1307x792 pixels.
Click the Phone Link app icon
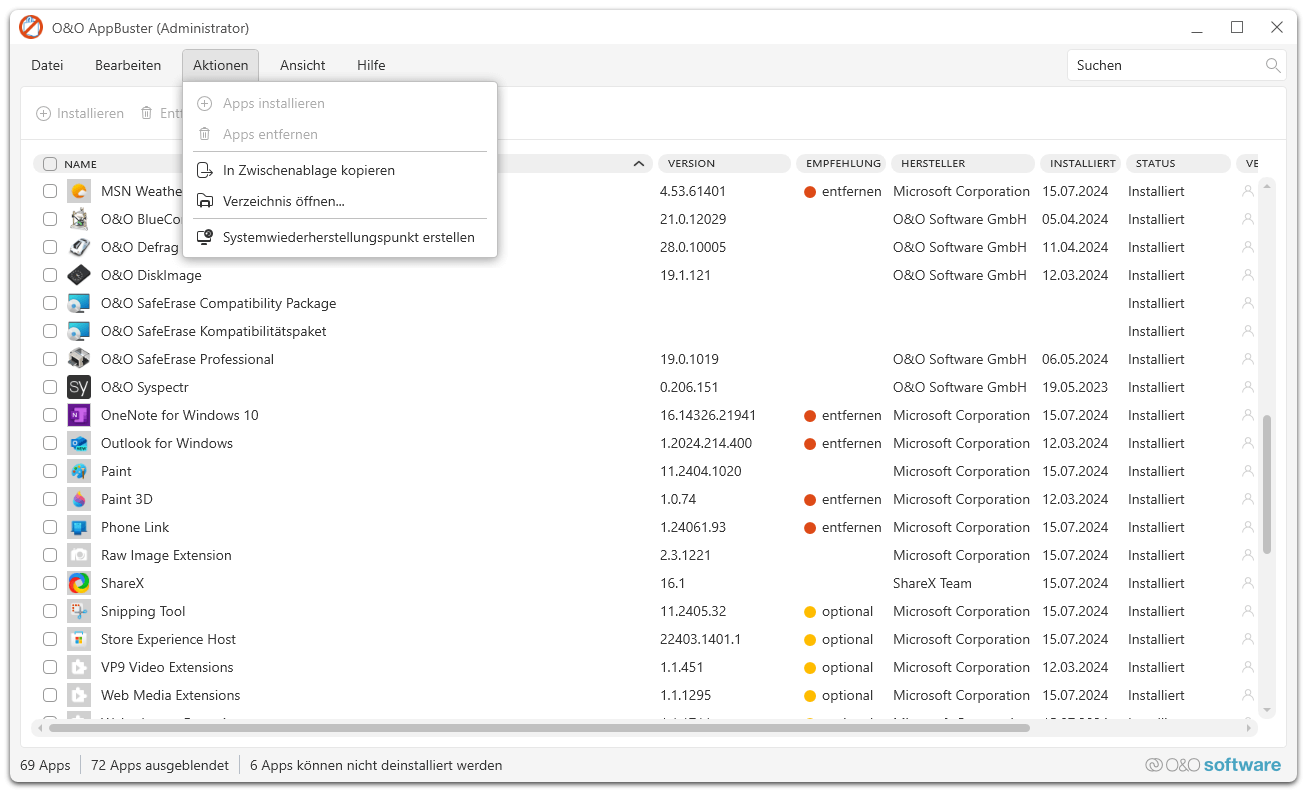[79, 527]
